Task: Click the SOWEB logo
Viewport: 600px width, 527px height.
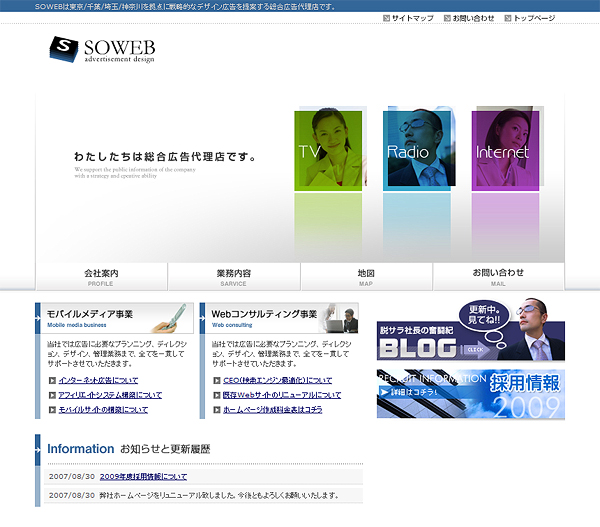Action: click(101, 50)
